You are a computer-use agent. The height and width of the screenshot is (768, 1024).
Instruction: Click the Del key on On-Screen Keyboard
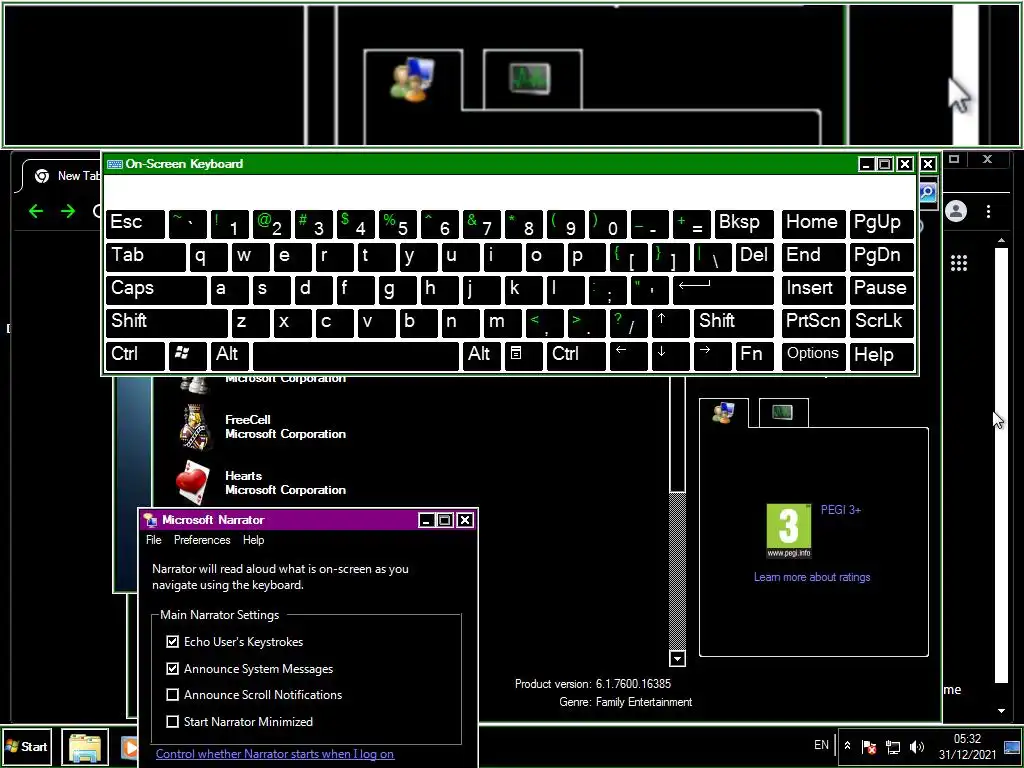[754, 256]
